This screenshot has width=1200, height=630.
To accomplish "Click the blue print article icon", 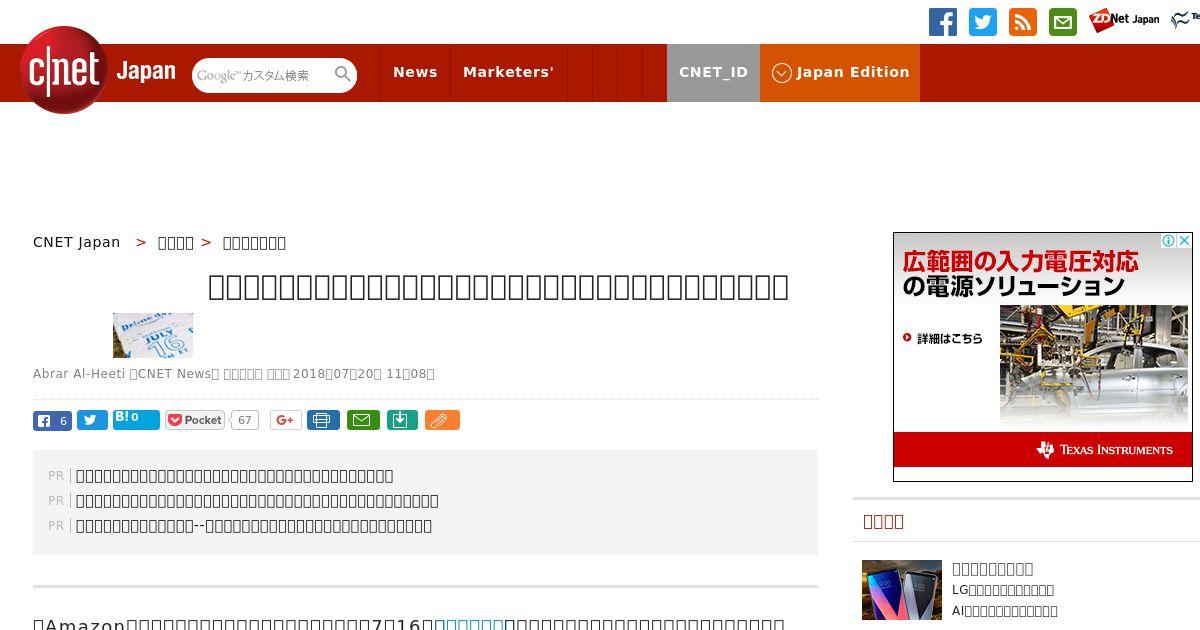I will (x=323, y=420).
